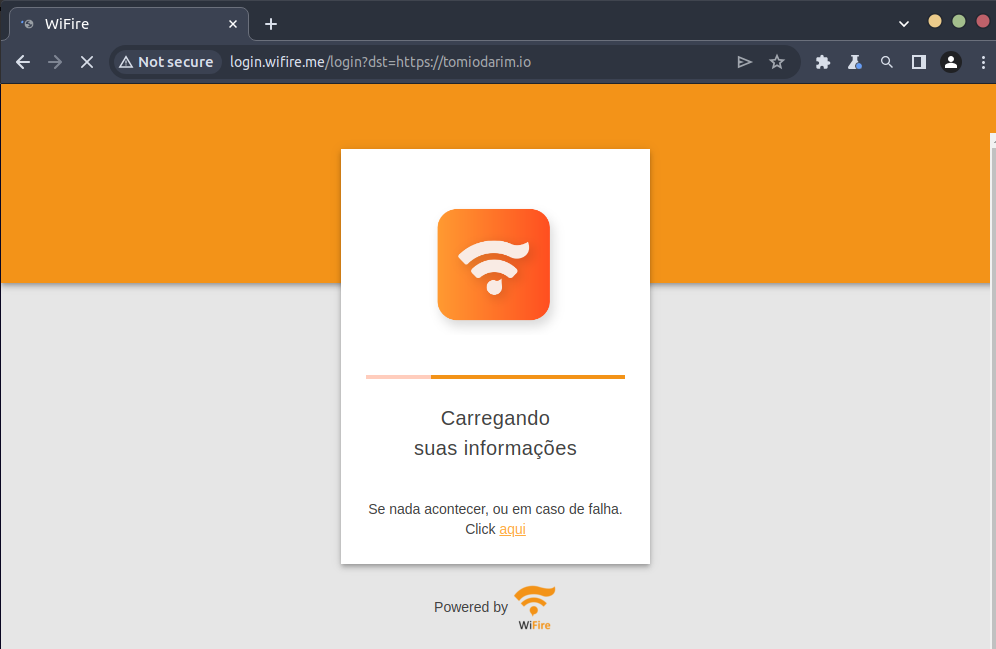Viewport: 996px width, 649px height.
Task: Bookmark this page with the star
Action: pos(777,62)
